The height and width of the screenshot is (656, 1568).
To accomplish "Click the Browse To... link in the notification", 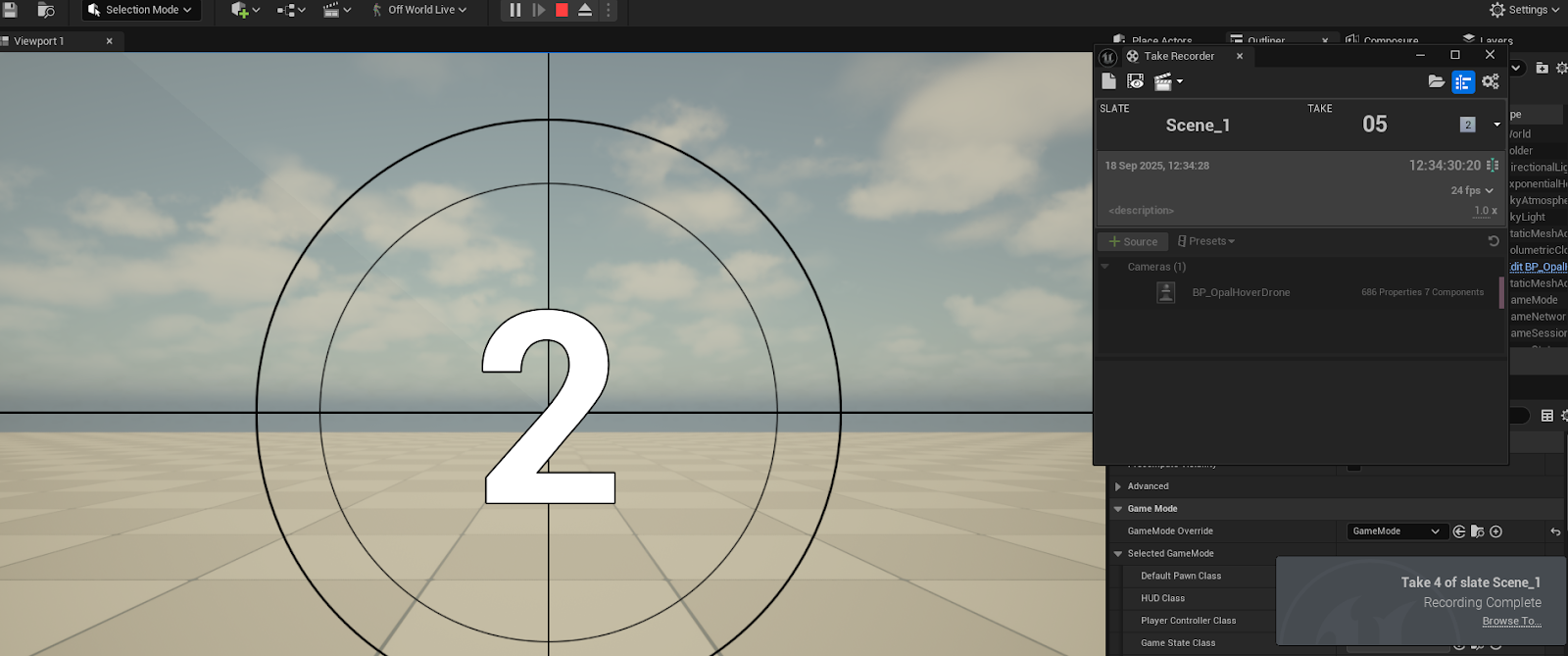I will [1511, 621].
